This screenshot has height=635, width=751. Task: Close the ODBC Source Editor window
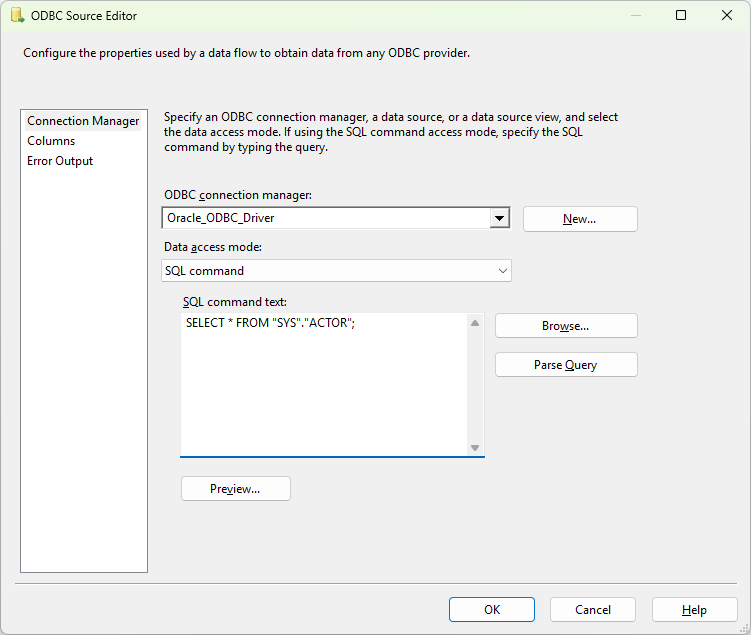click(727, 15)
